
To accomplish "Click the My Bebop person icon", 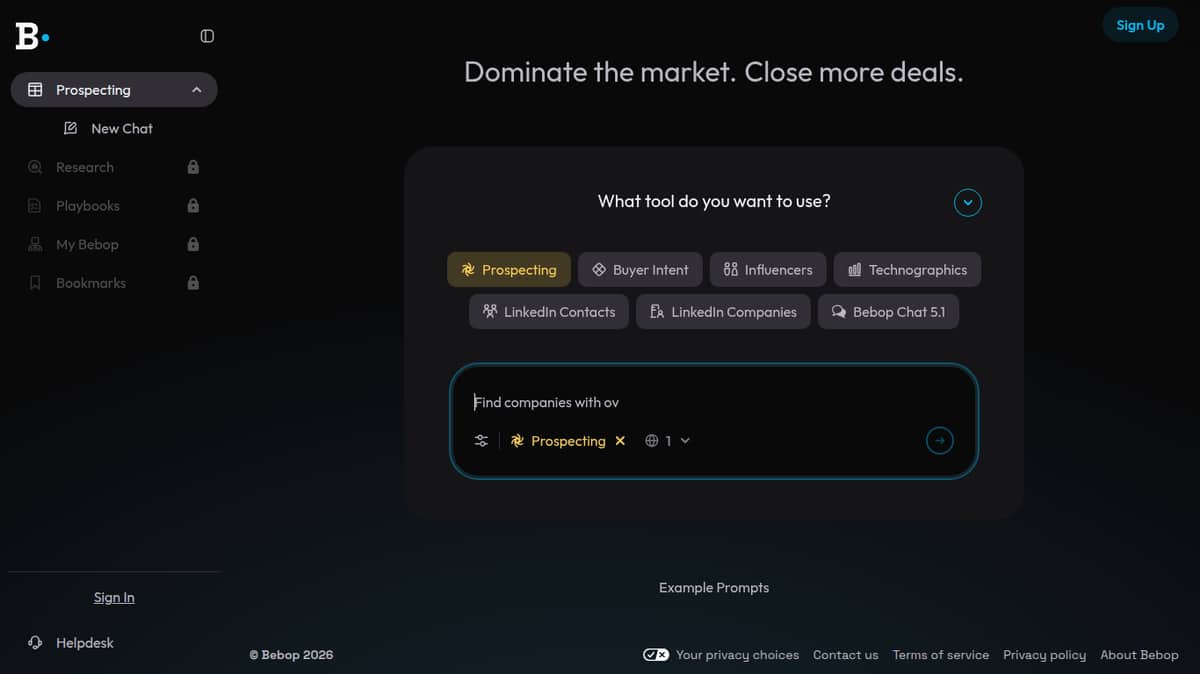I will point(35,244).
